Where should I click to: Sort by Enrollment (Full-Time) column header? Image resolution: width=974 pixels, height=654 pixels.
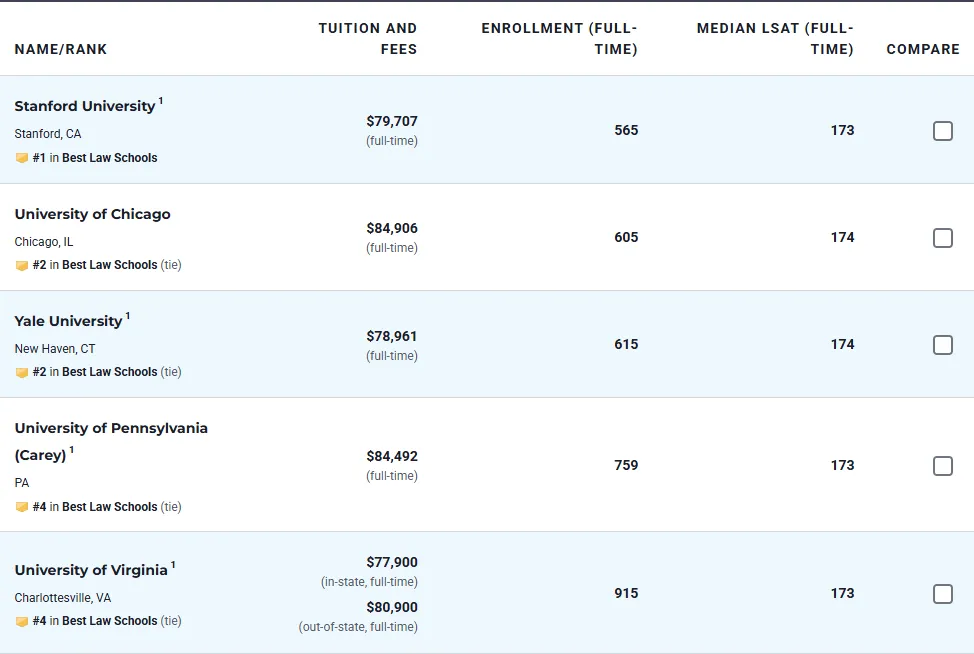coord(559,38)
